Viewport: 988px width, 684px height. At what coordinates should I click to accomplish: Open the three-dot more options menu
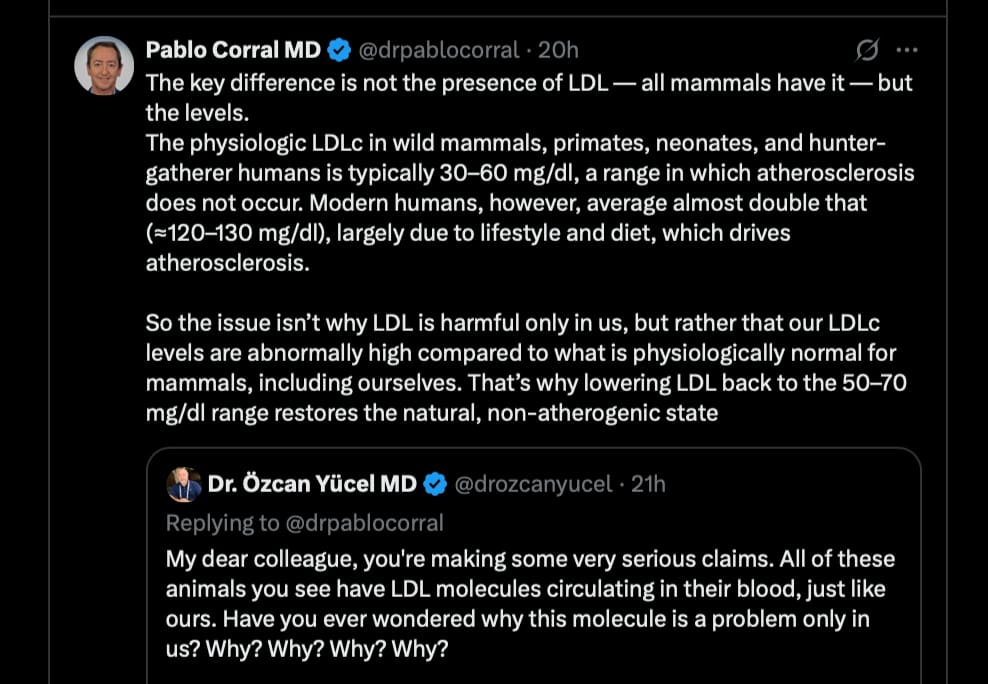point(906,50)
